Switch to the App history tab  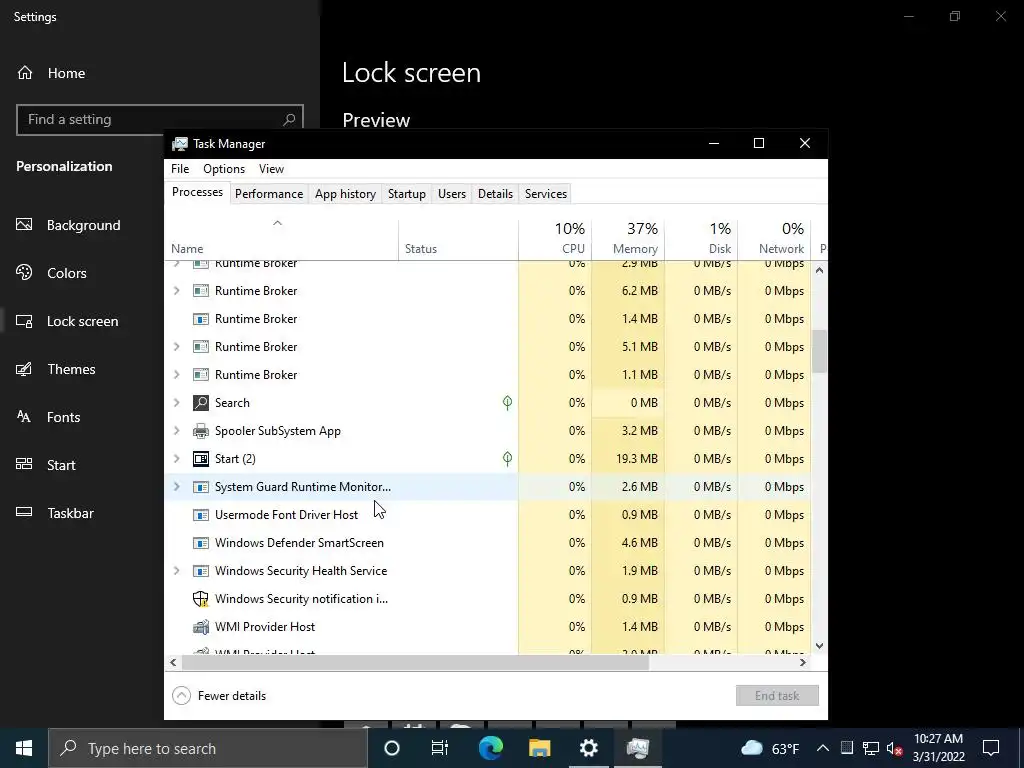(x=345, y=194)
